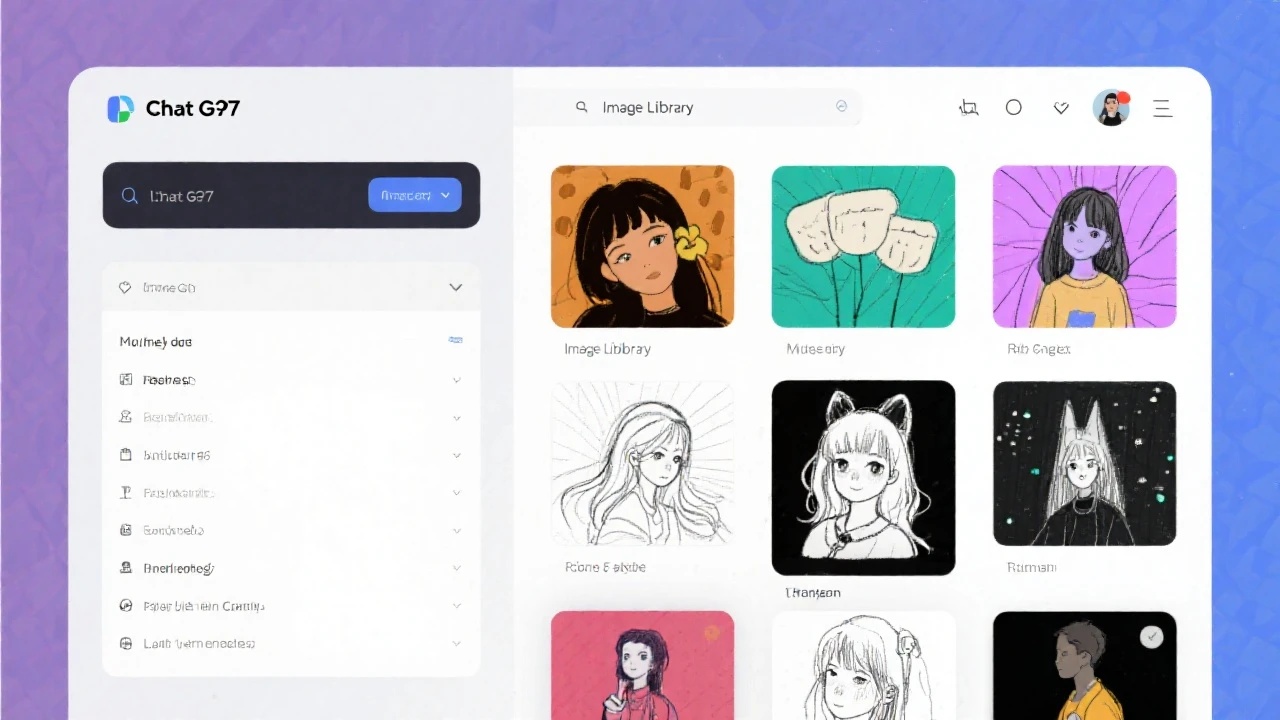Open the blue dropdown button in dark search bar
Viewport: 1280px width, 720px height.
click(x=415, y=195)
